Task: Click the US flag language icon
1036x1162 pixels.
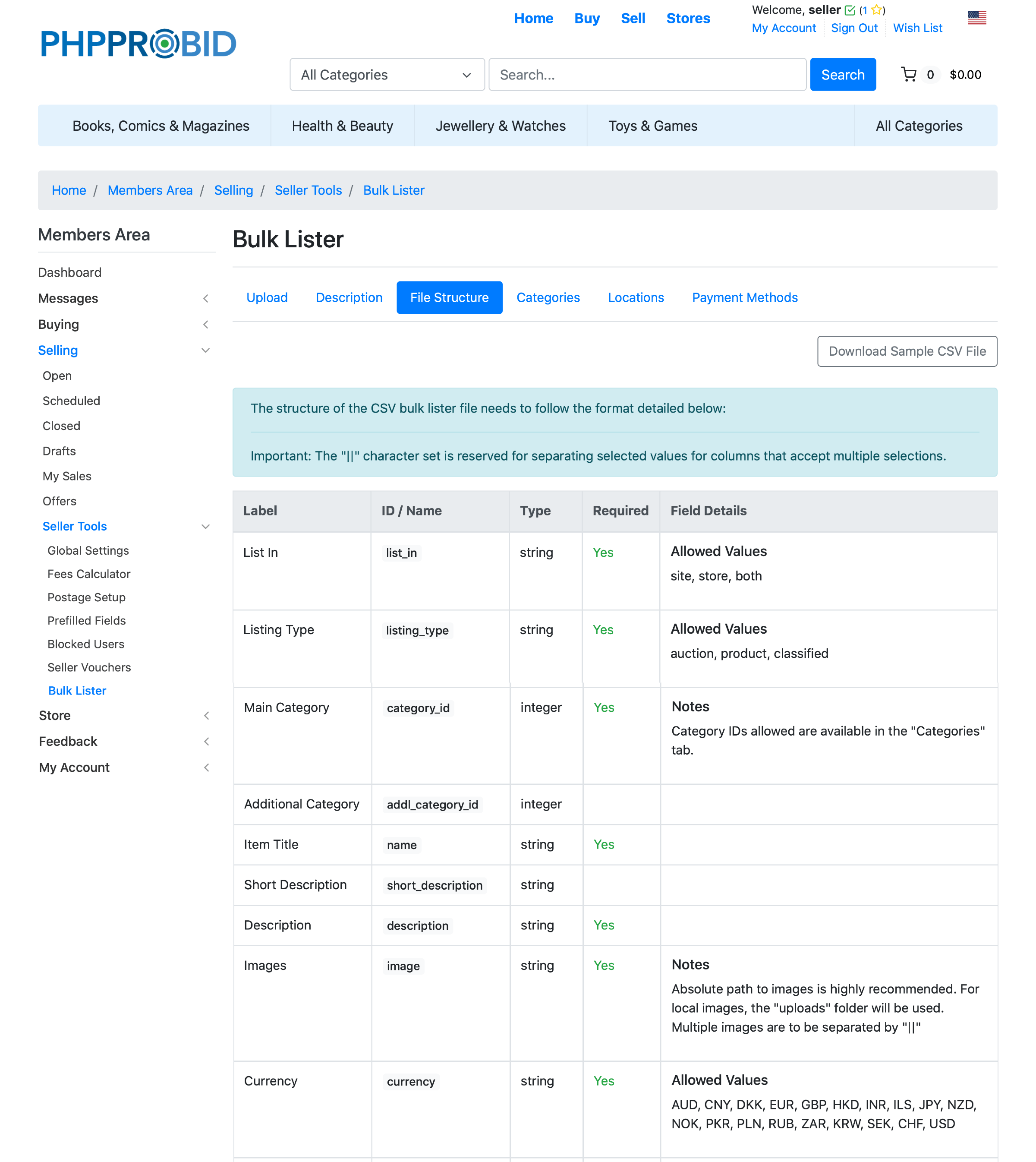Action: tap(976, 18)
